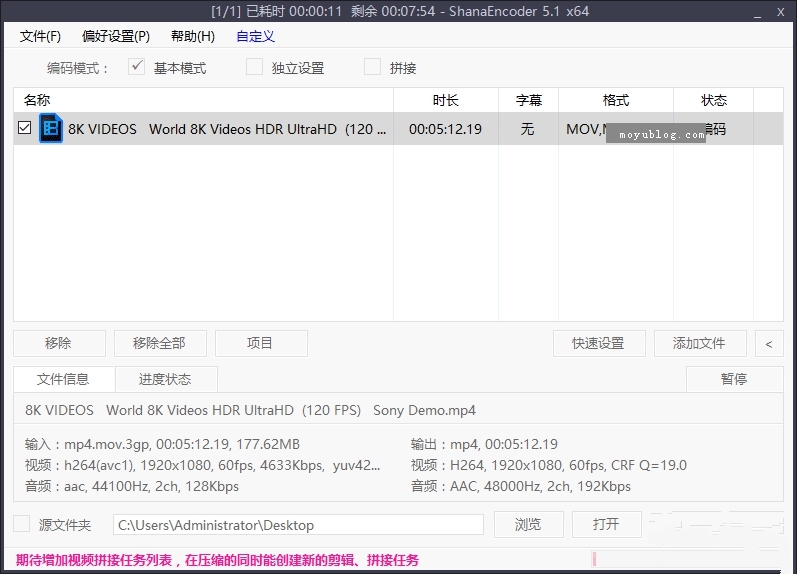Click the output 视频：H264 CRF Q=19.0 line
The height and width of the screenshot is (574, 797).
(548, 465)
